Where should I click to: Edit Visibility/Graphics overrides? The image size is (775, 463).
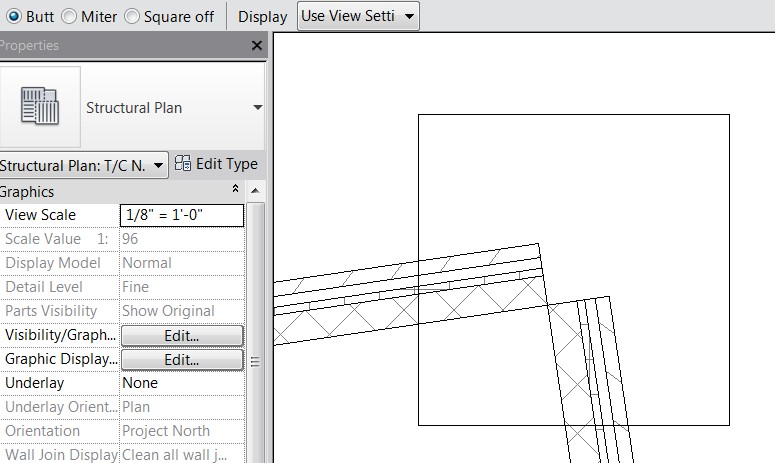181,335
